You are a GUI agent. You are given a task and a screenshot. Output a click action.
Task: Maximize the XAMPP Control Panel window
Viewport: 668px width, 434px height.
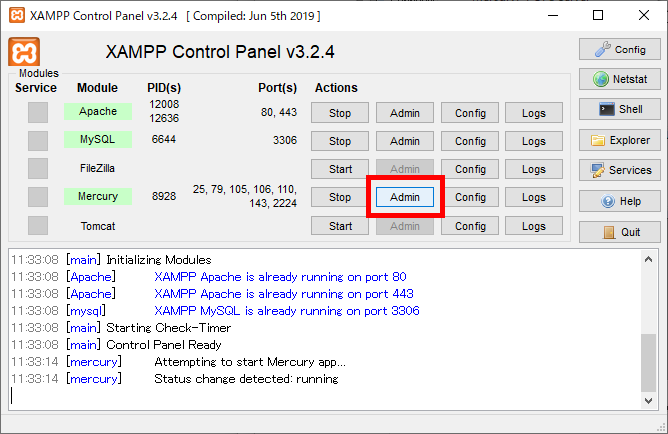click(x=598, y=15)
